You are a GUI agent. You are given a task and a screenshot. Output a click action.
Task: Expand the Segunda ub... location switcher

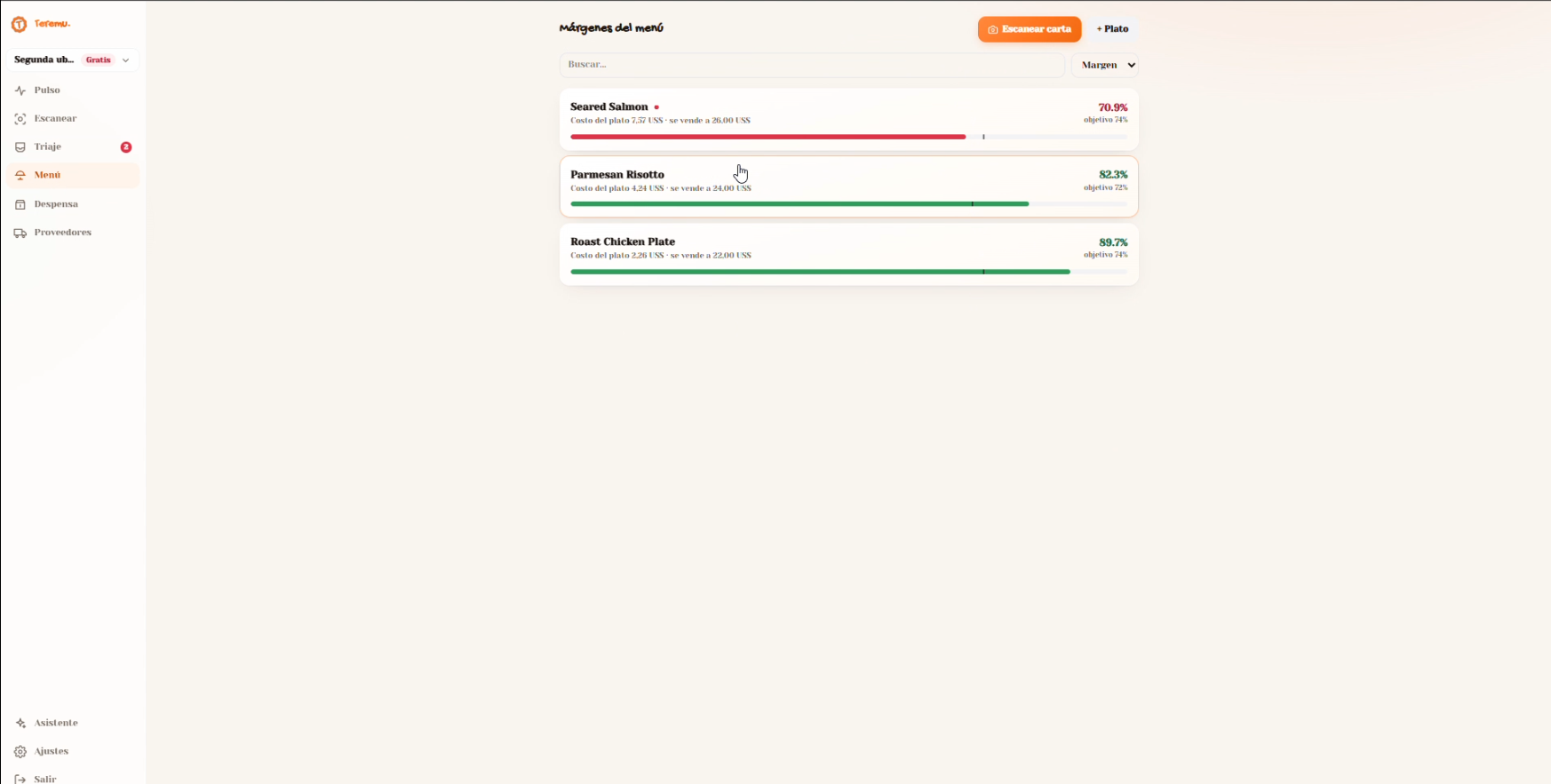click(x=73, y=60)
